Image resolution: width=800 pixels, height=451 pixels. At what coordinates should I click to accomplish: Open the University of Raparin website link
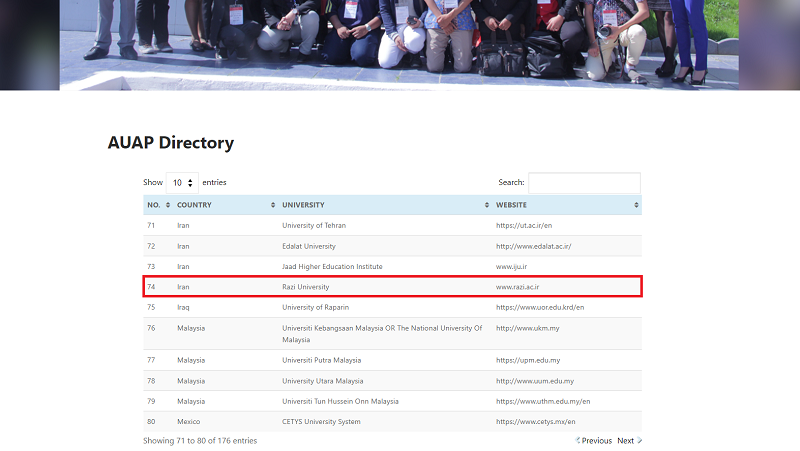[x=540, y=307]
